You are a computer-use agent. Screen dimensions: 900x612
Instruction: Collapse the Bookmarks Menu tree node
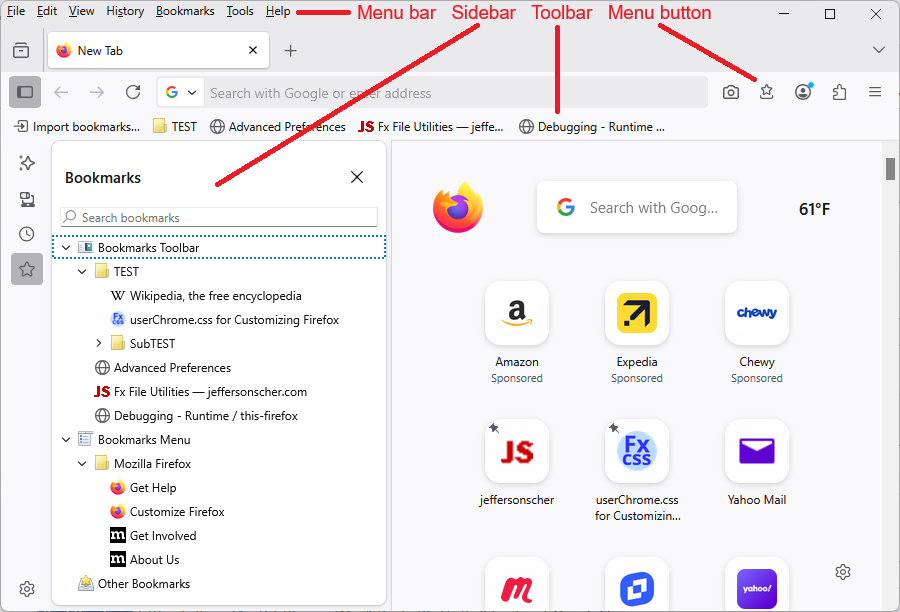tap(66, 440)
